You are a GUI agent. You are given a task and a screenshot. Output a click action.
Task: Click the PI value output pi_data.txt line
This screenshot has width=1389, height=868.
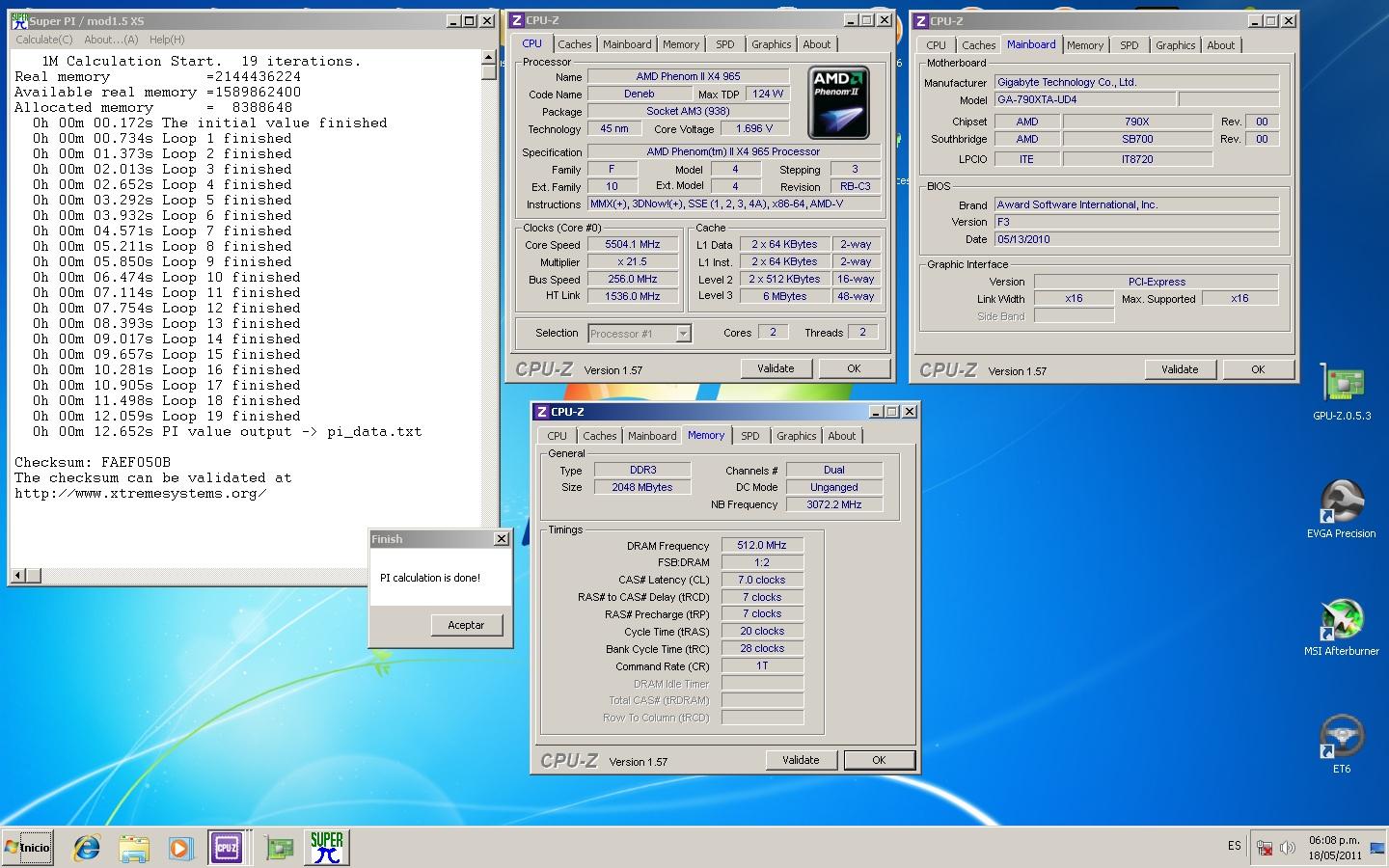(x=228, y=431)
